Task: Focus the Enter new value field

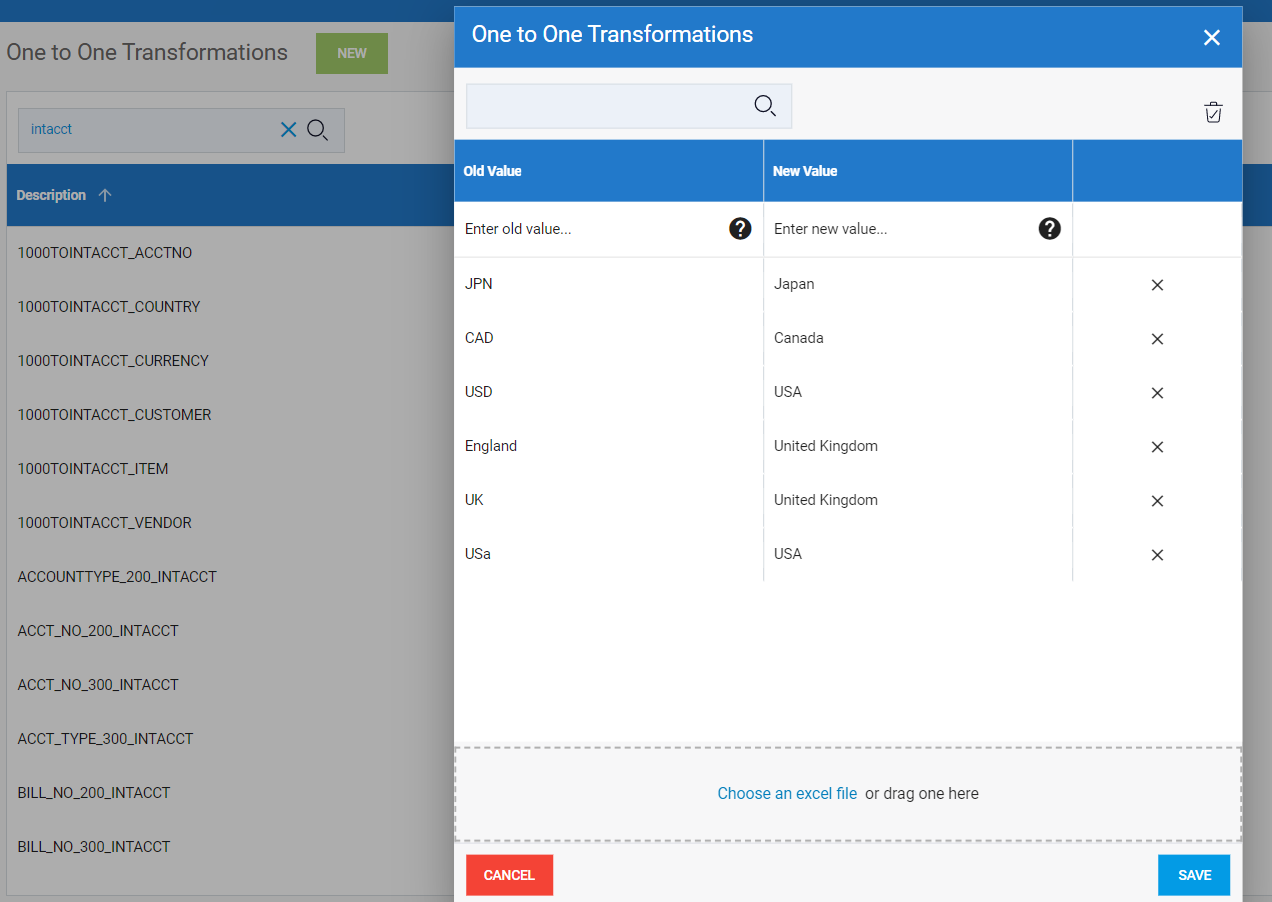Action: point(900,229)
